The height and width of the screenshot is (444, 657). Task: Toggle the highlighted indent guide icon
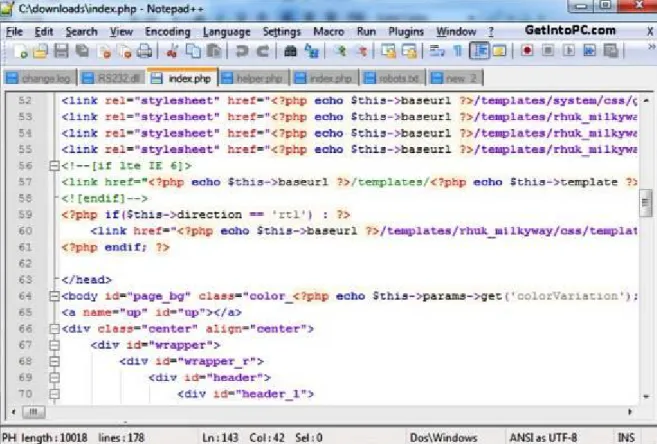(x=479, y=51)
